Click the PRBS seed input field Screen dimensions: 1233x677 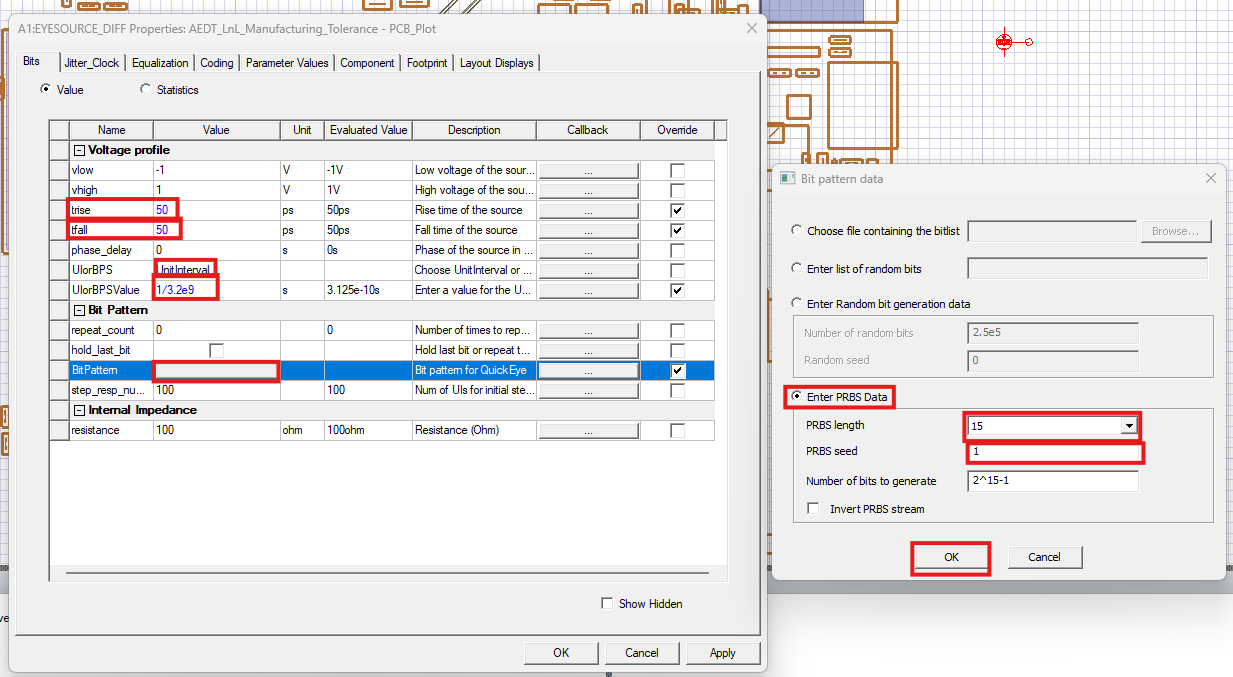pyautogui.click(x=1054, y=453)
